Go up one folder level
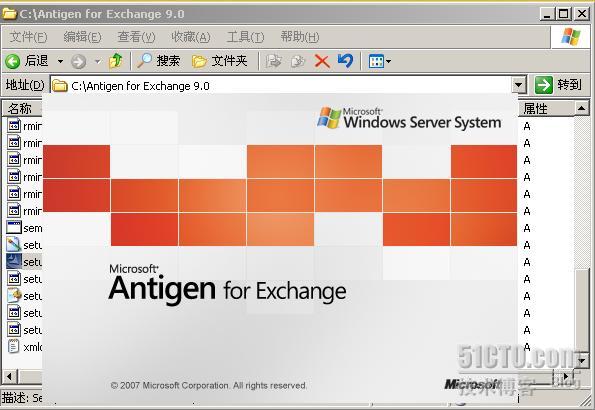The image size is (595, 410). [x=116, y=61]
